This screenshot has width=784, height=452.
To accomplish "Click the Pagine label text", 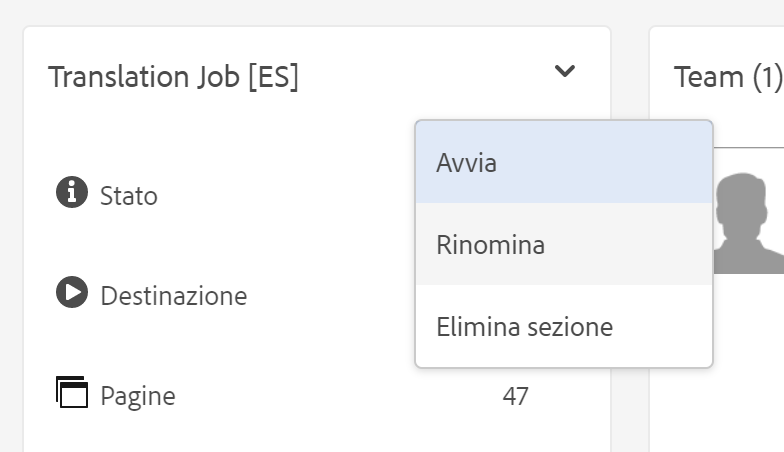I will click(138, 397).
